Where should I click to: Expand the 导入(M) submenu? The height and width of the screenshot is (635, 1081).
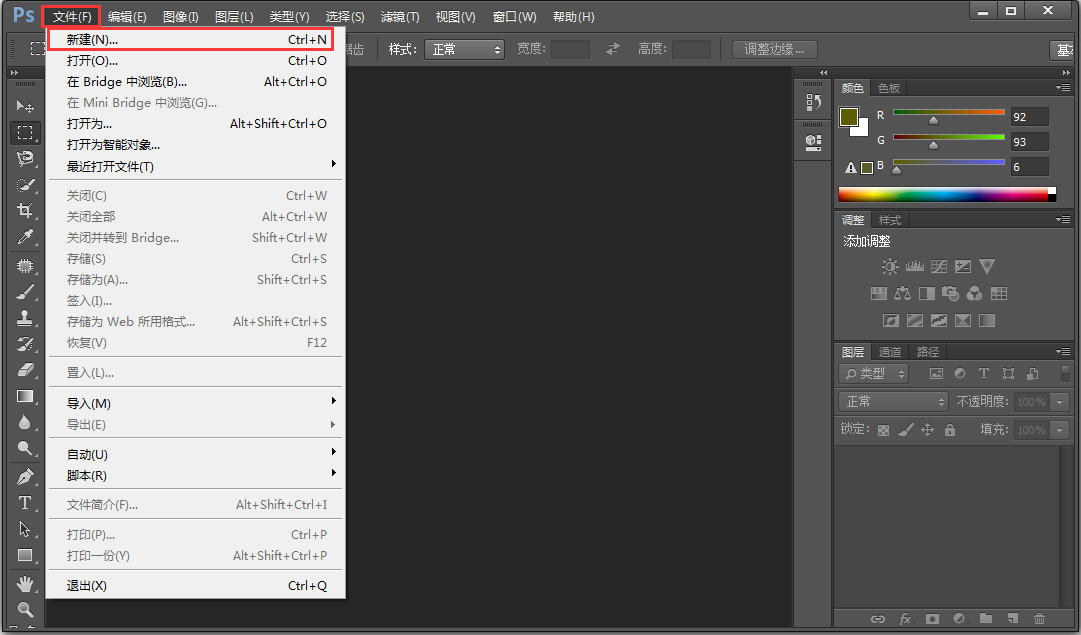[x=196, y=403]
